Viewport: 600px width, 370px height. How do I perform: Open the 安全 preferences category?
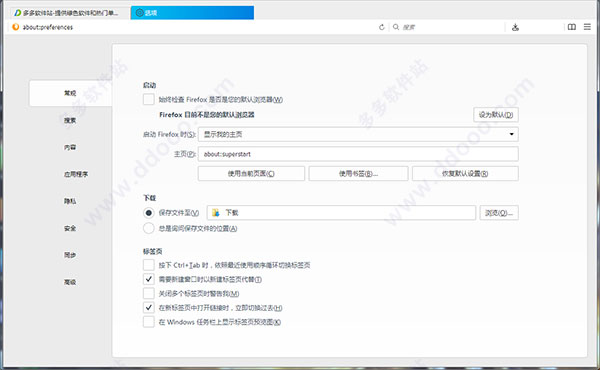70,228
